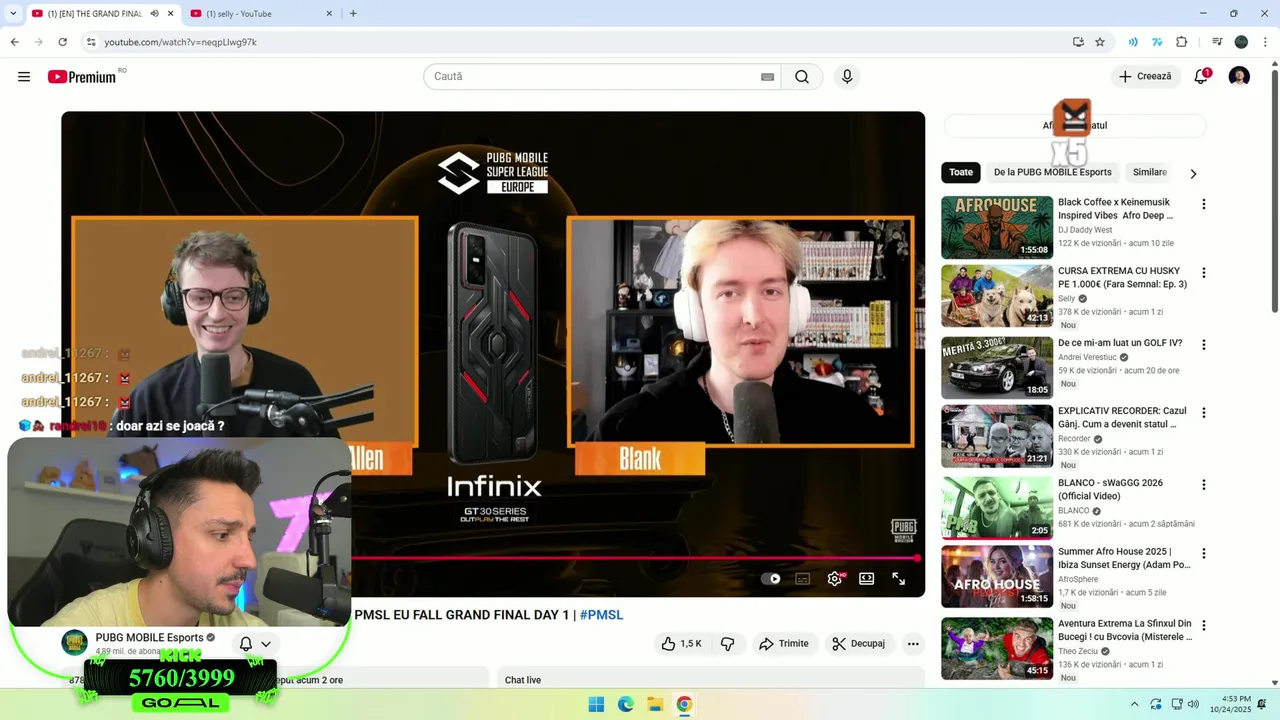
Task: Mute the first tab's audio
Action: [154, 14]
